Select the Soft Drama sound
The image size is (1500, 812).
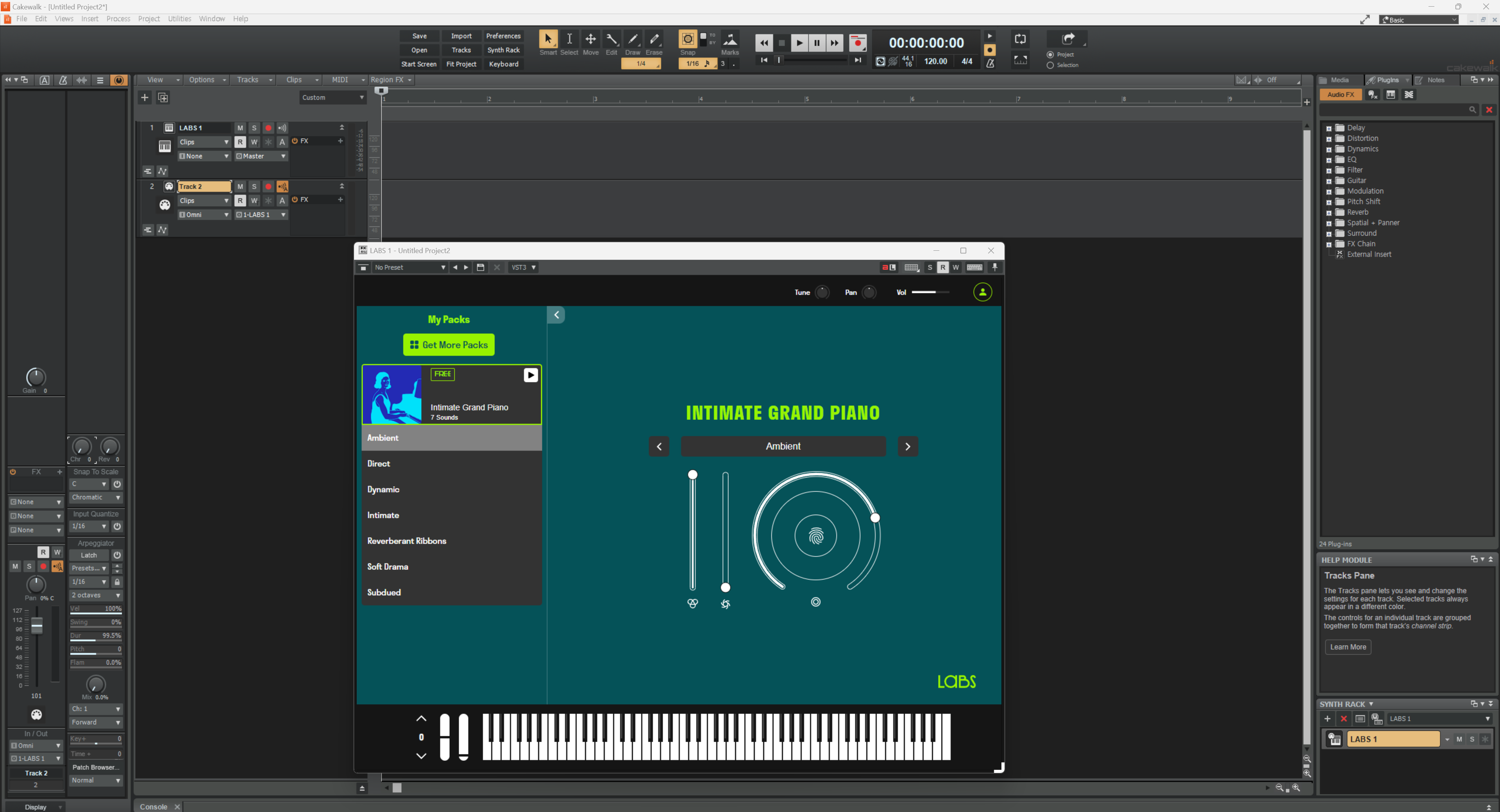(x=388, y=567)
